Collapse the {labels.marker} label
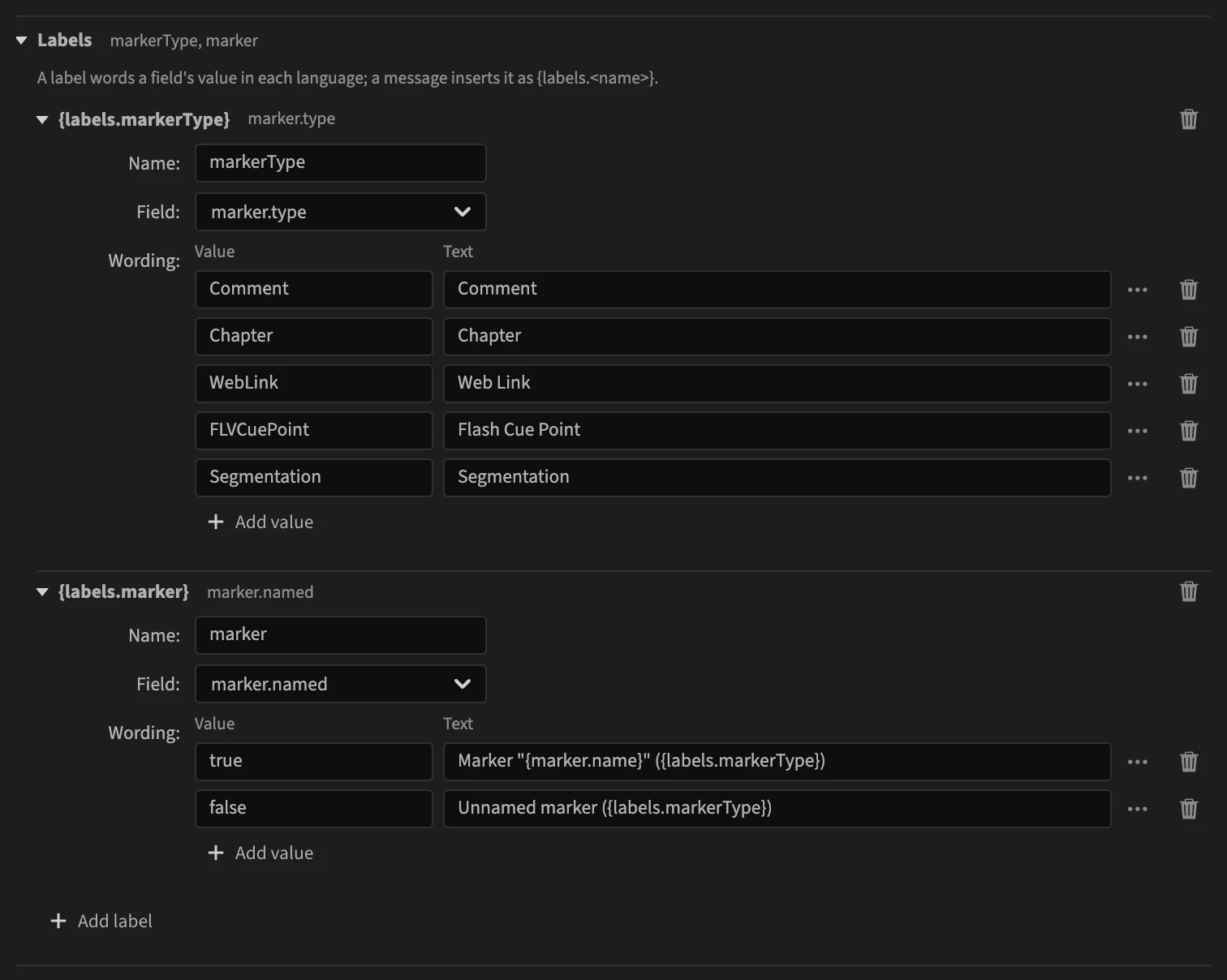1227x980 pixels. (x=42, y=592)
